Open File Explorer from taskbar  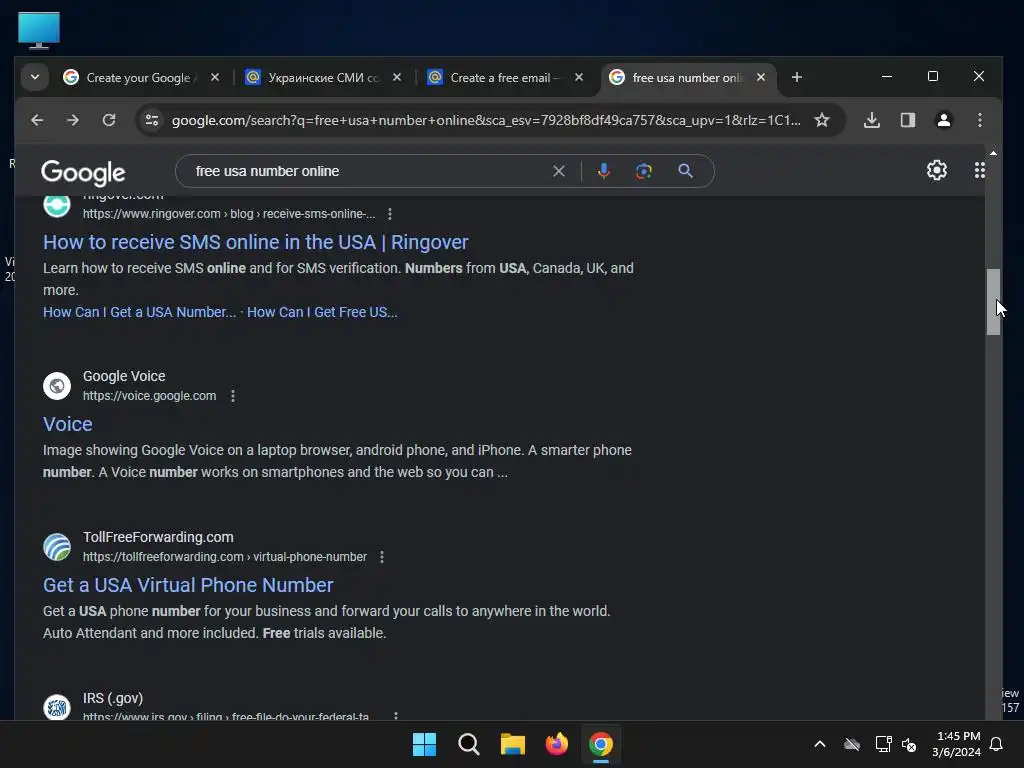coord(513,744)
